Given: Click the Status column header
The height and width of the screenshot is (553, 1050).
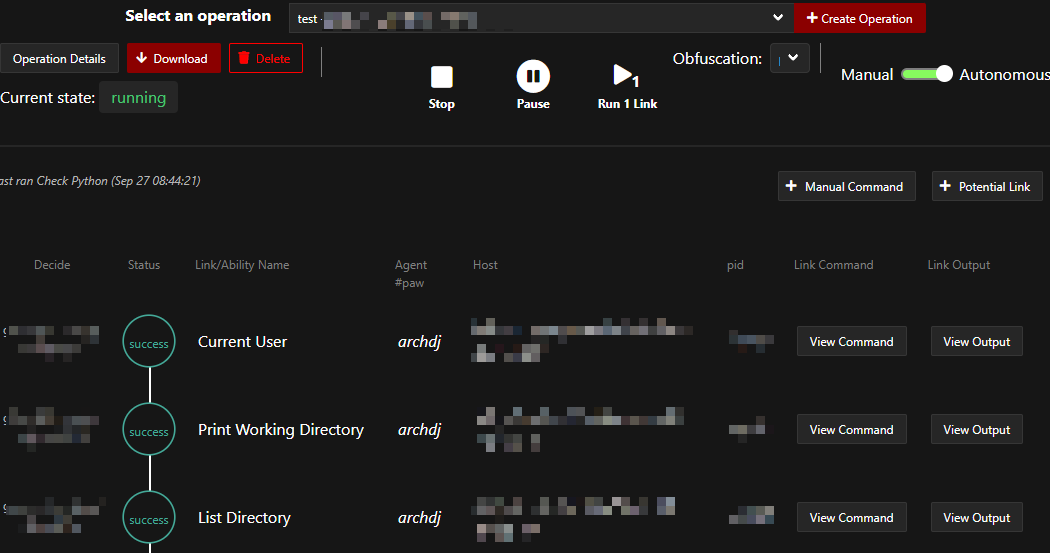Looking at the screenshot, I should point(144,265).
